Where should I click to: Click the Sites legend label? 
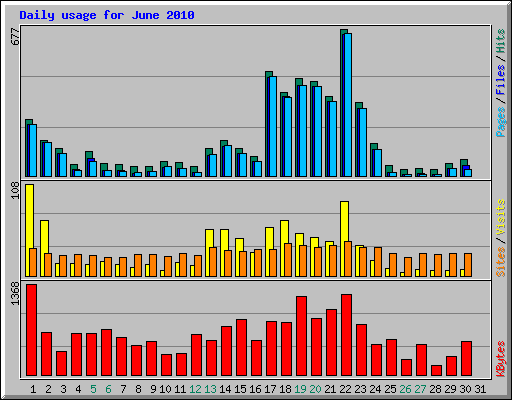[x=501, y=262]
